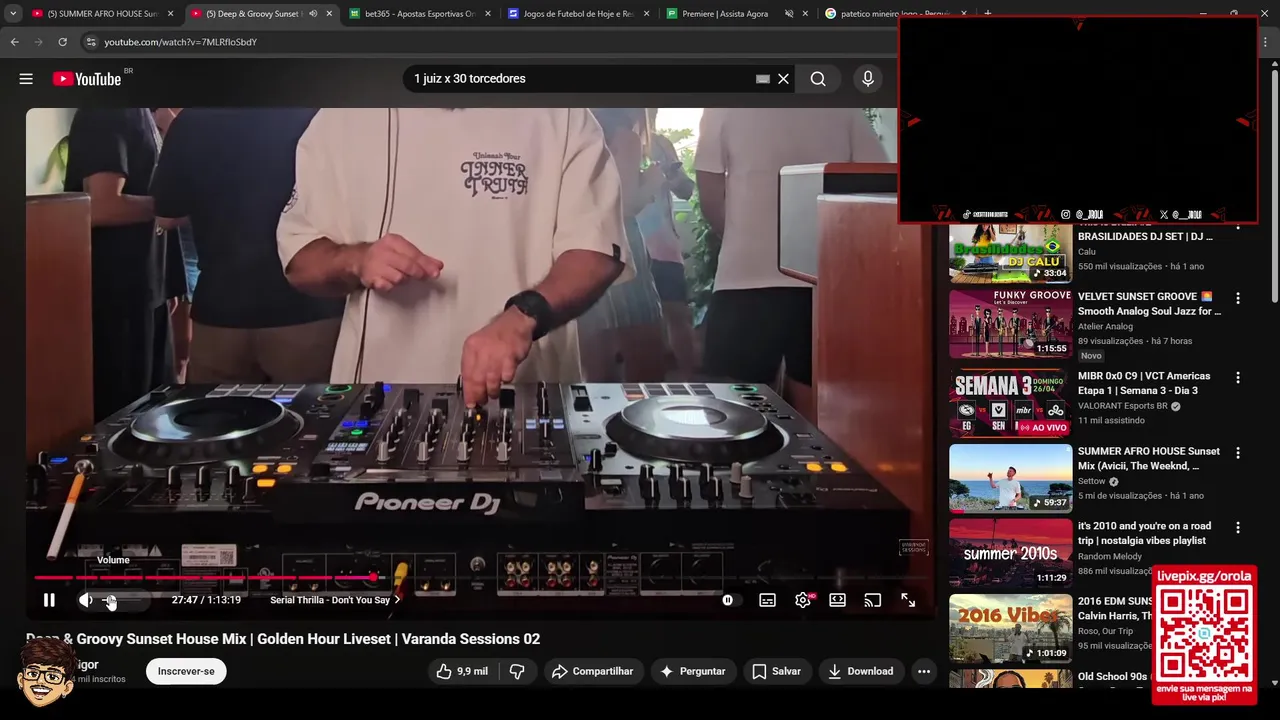The image size is (1280, 720).
Task: Expand the chapter 'Serial Thrilla - Don't You Say'
Action: pyautogui.click(x=335, y=600)
